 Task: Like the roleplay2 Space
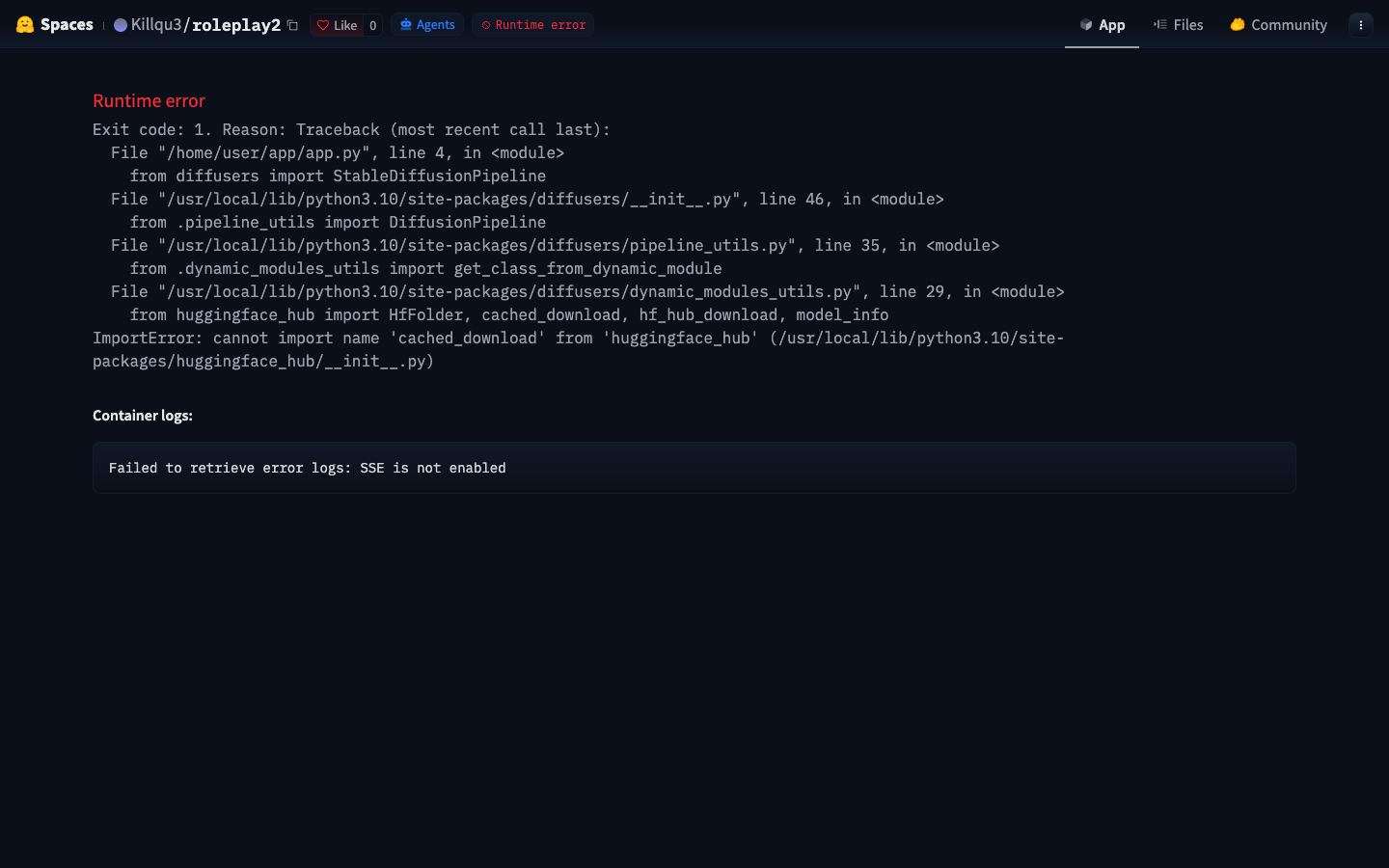337,25
